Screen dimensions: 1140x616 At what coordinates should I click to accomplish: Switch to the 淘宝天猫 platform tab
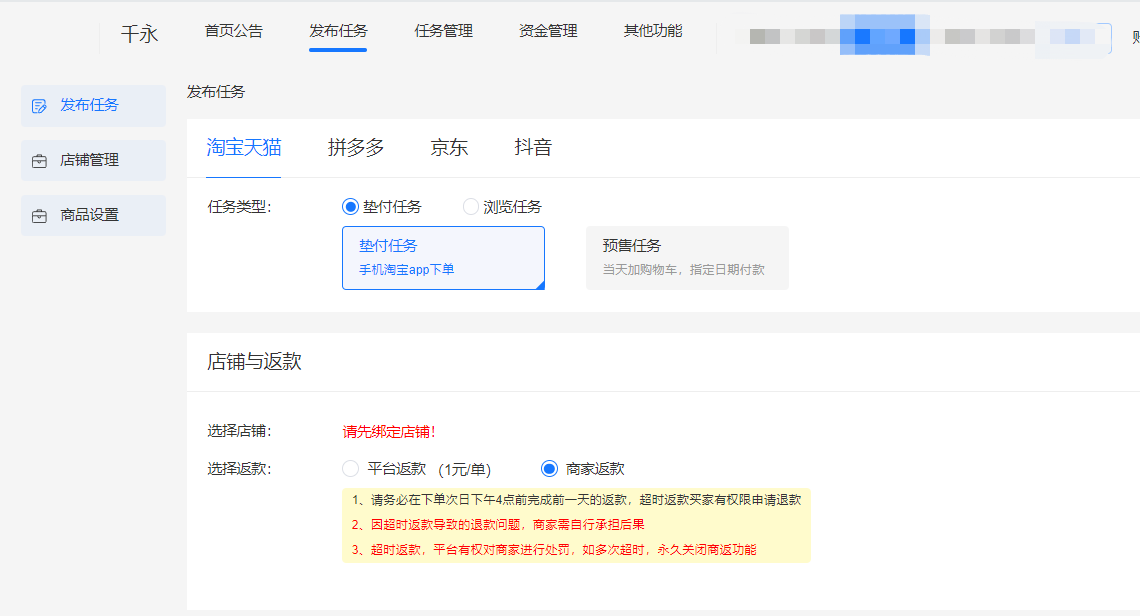pos(244,148)
